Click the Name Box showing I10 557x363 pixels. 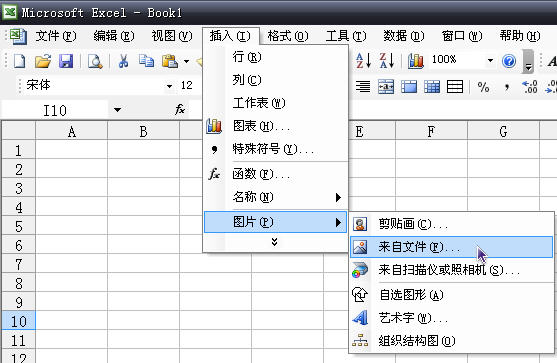pos(55,110)
